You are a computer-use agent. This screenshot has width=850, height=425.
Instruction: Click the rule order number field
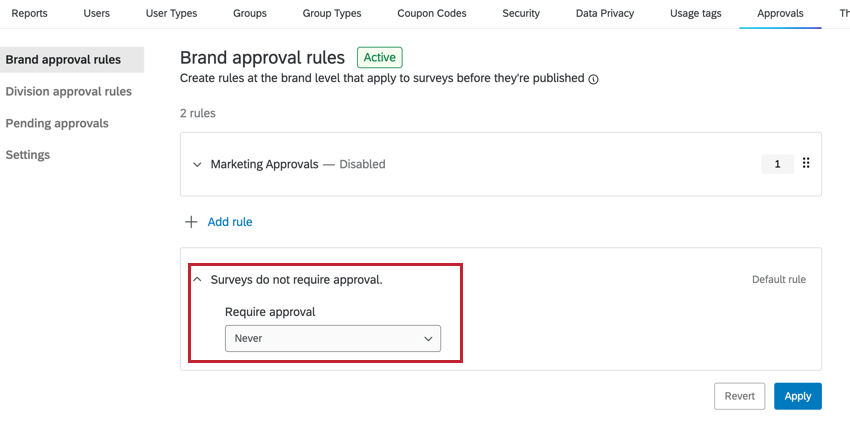(777, 164)
